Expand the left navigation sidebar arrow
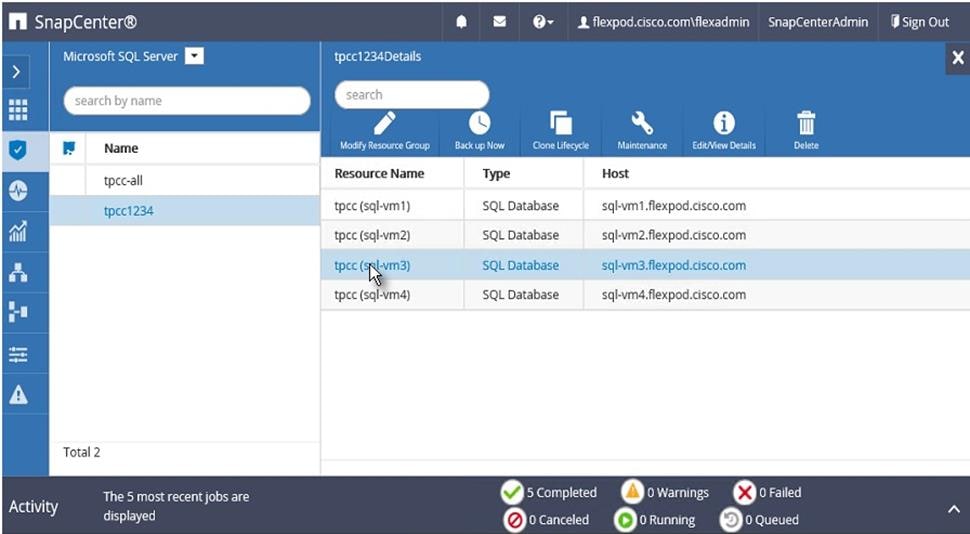The image size is (970, 534). coord(17,72)
